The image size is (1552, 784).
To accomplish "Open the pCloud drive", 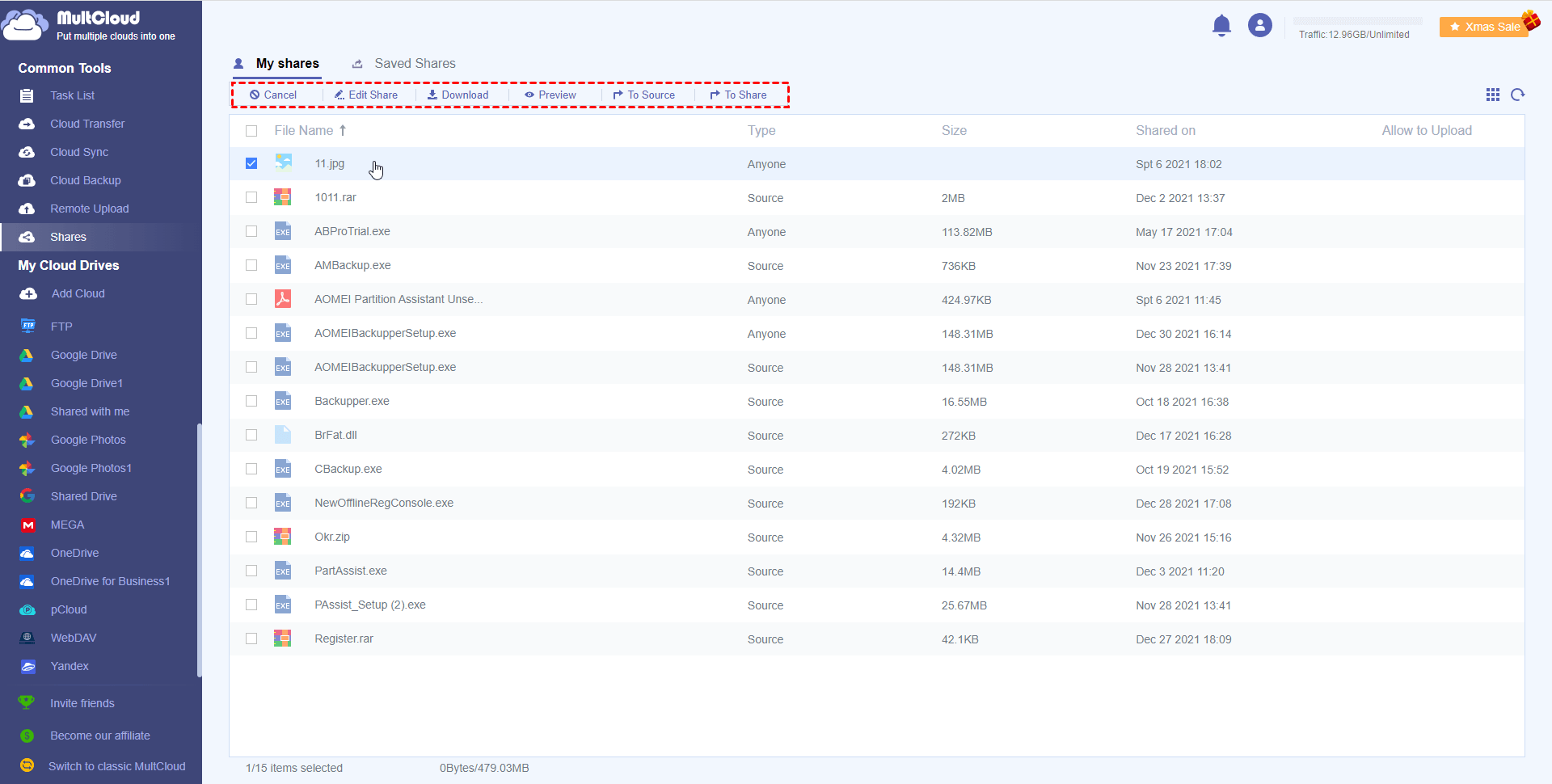I will (69, 609).
